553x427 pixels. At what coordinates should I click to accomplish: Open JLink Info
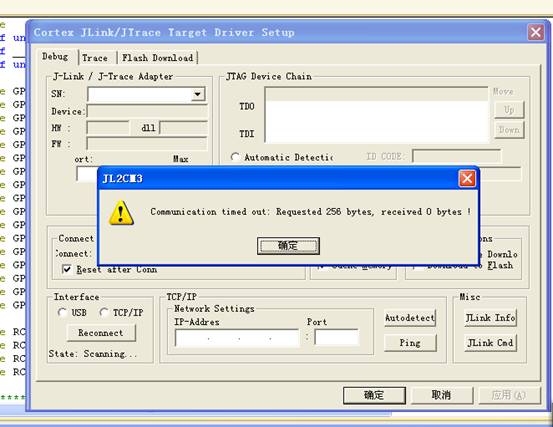pyautogui.click(x=490, y=318)
